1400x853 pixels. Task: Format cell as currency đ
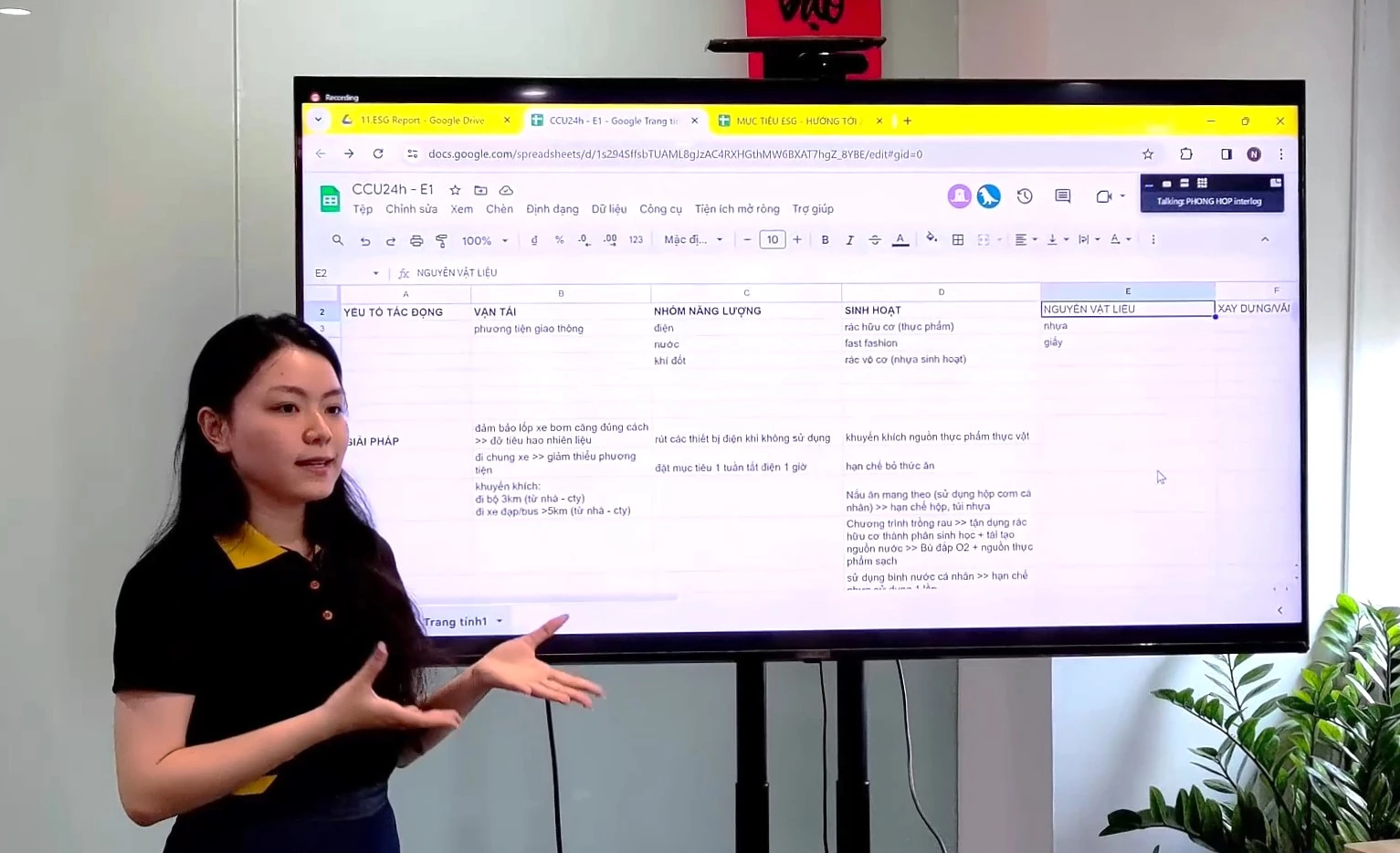534,240
